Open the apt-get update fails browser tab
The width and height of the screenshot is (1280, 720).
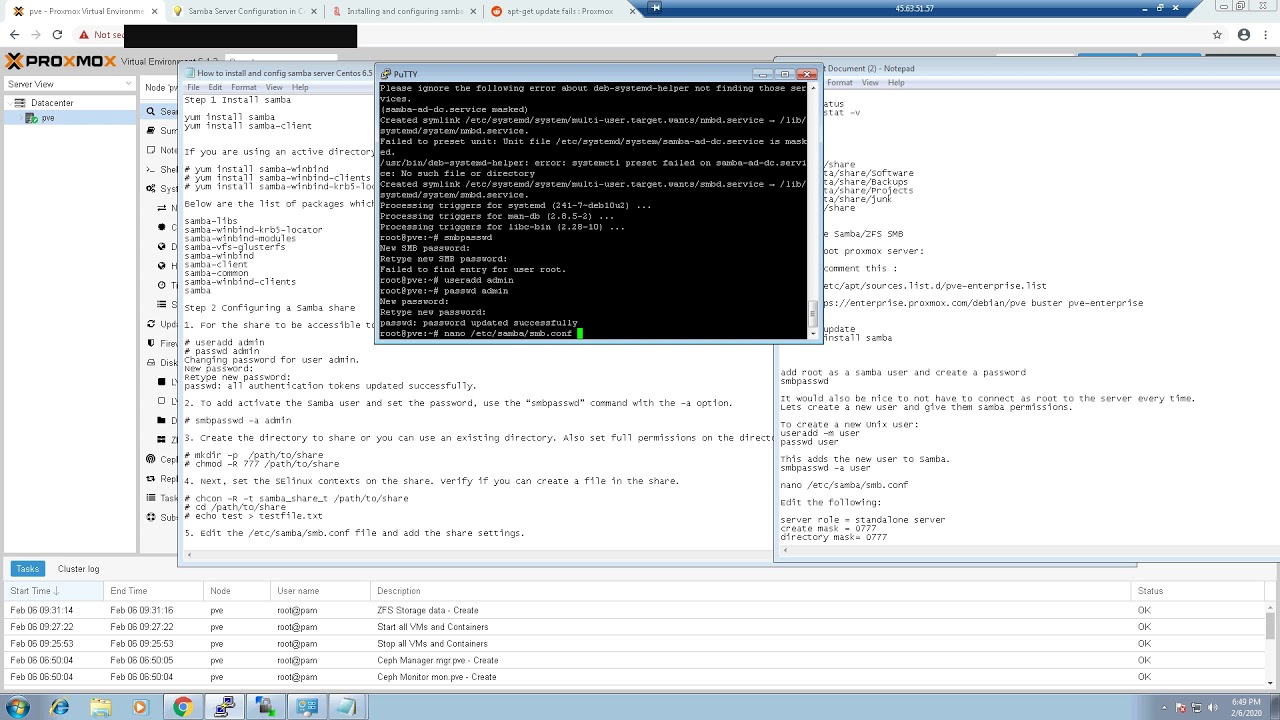coord(558,11)
